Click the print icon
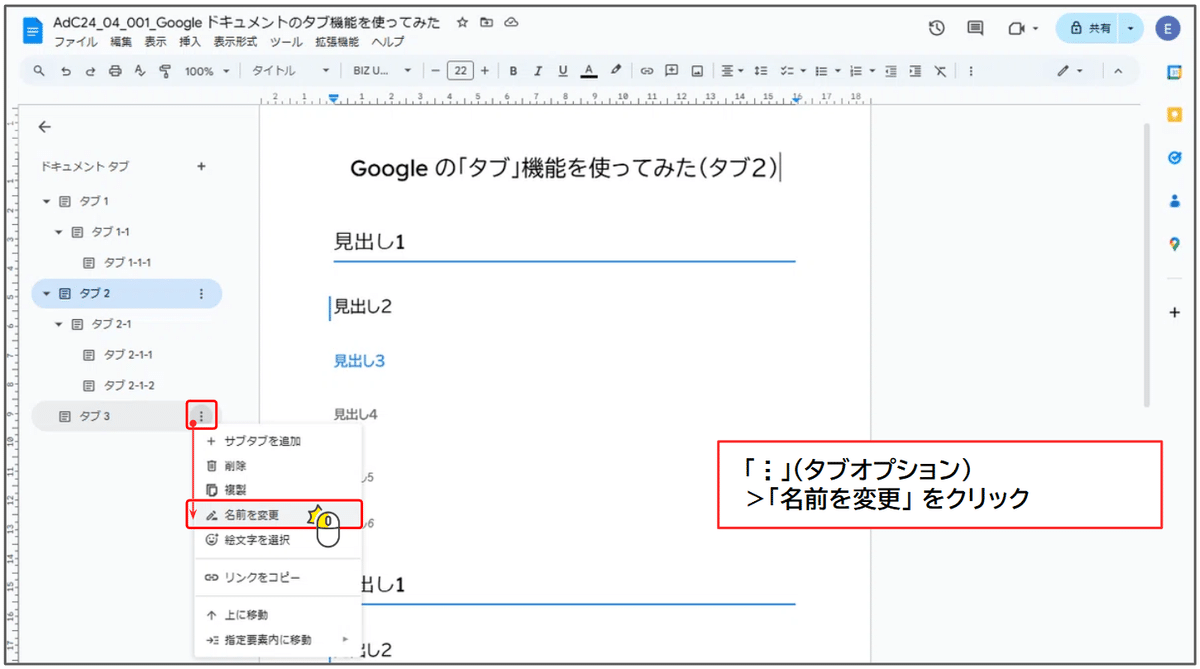Screen dimensions: 1200x669 pyautogui.click(x=117, y=71)
